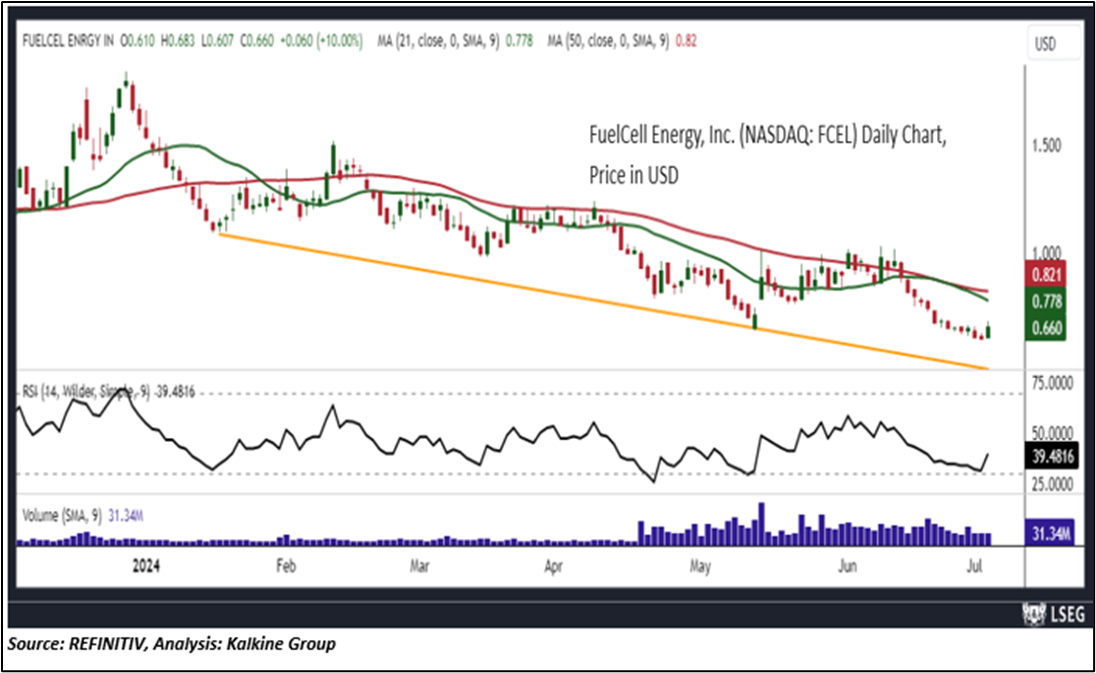The image size is (1096, 673).
Task: Click the 2024 label on time axis
Action: click(x=146, y=566)
